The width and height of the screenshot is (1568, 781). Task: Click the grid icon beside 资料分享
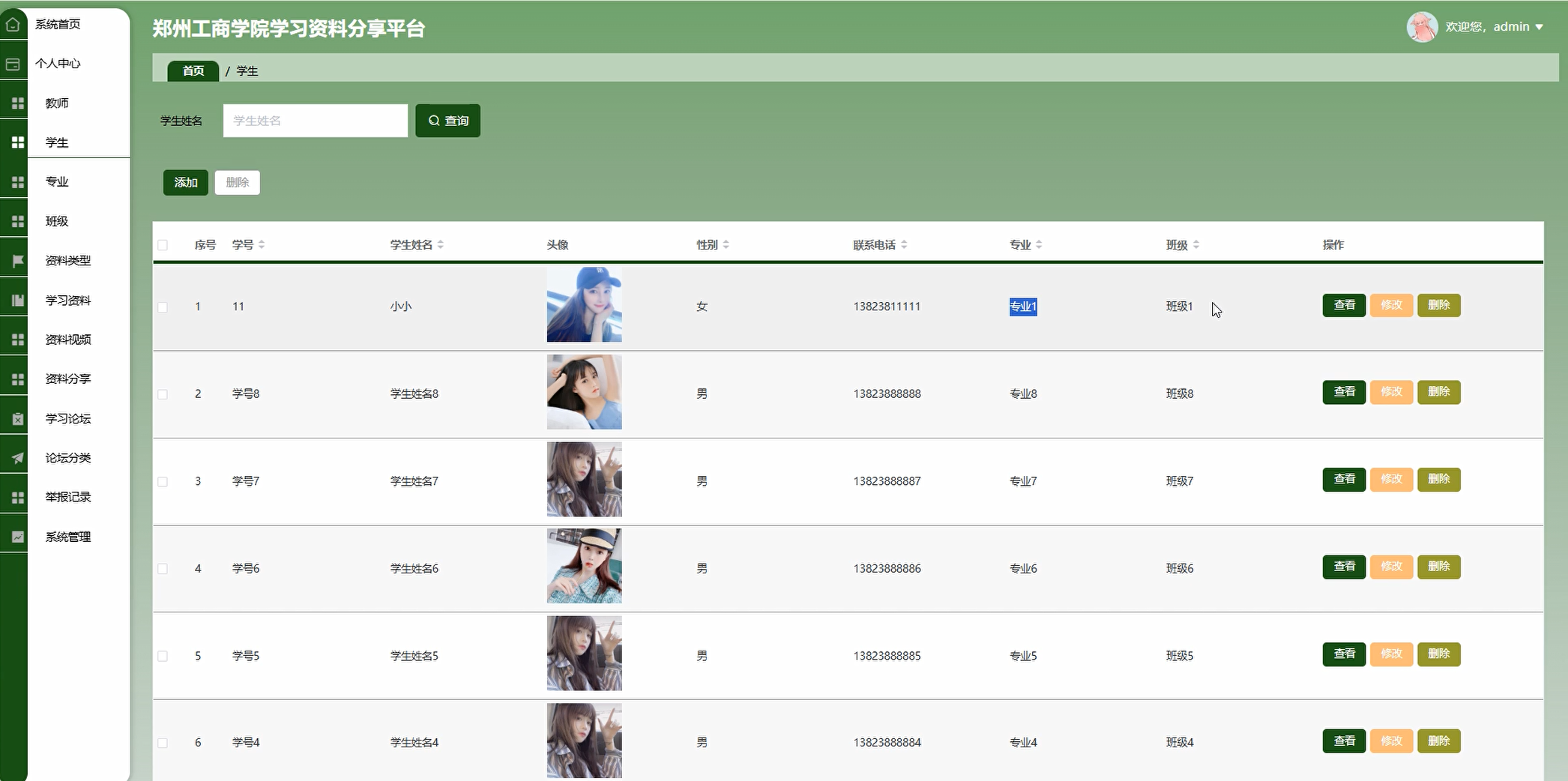pos(18,379)
